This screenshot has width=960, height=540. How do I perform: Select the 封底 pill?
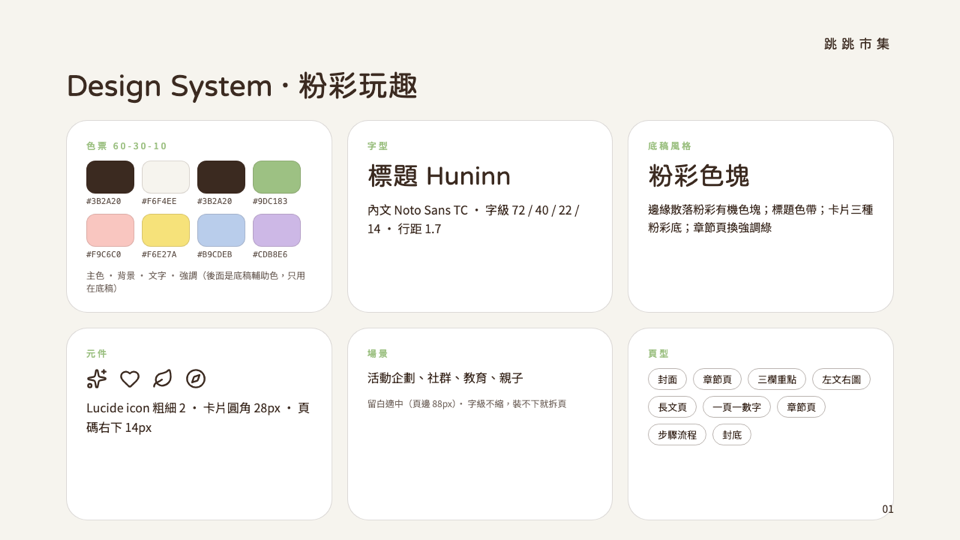point(732,435)
